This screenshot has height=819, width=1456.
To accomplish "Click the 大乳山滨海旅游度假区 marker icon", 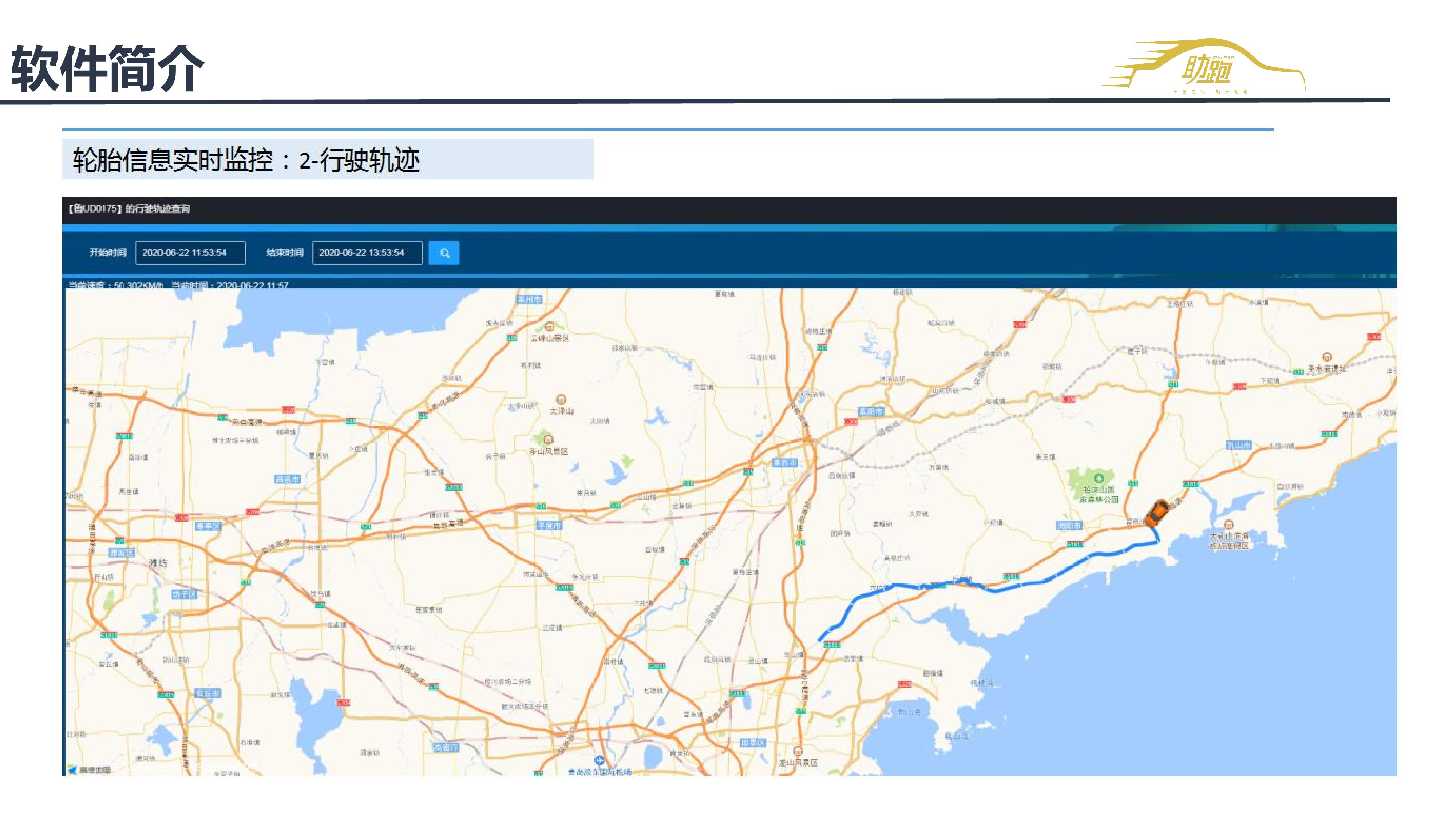I will pyautogui.click(x=1228, y=524).
